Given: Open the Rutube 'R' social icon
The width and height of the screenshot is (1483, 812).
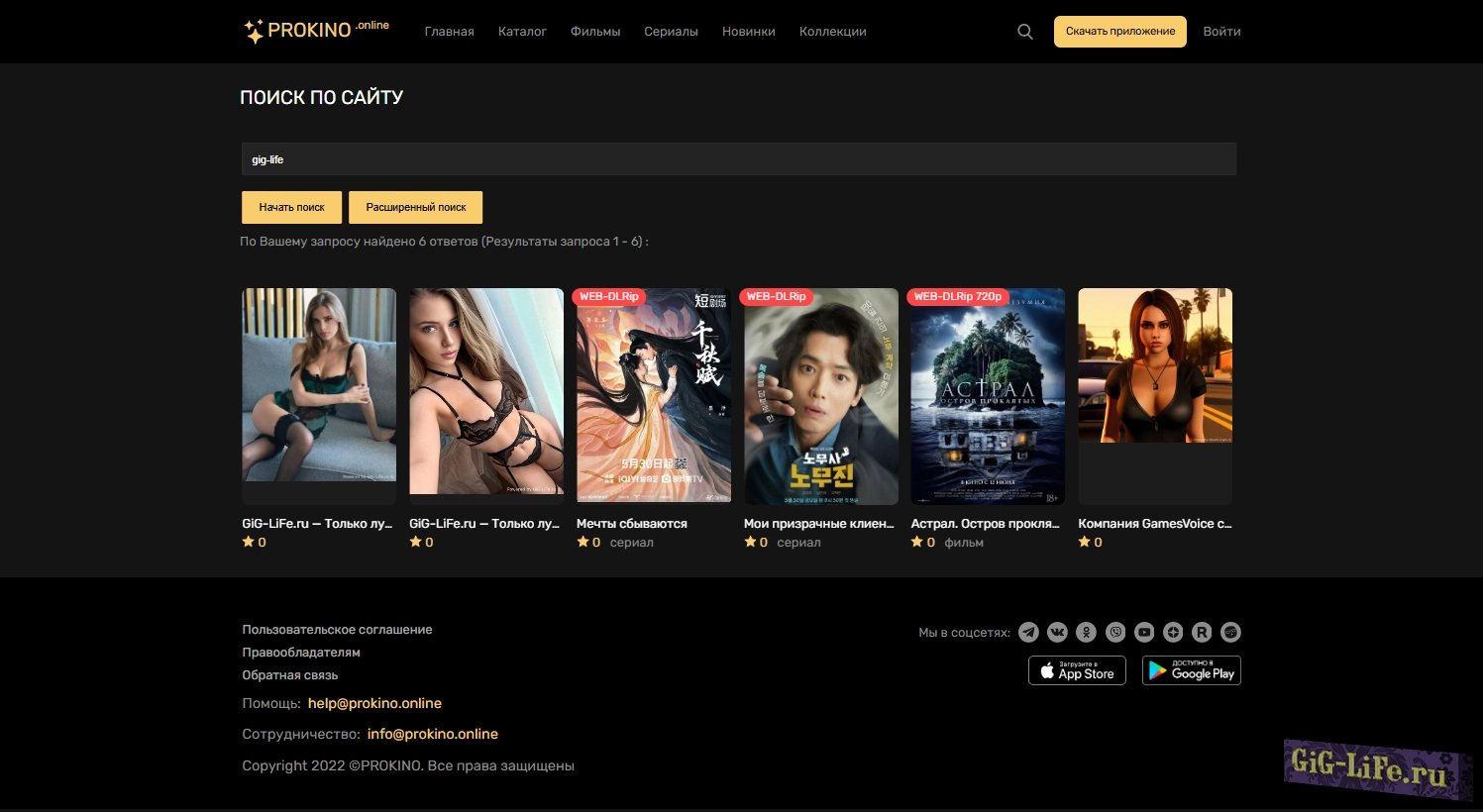Looking at the screenshot, I should (x=1202, y=632).
